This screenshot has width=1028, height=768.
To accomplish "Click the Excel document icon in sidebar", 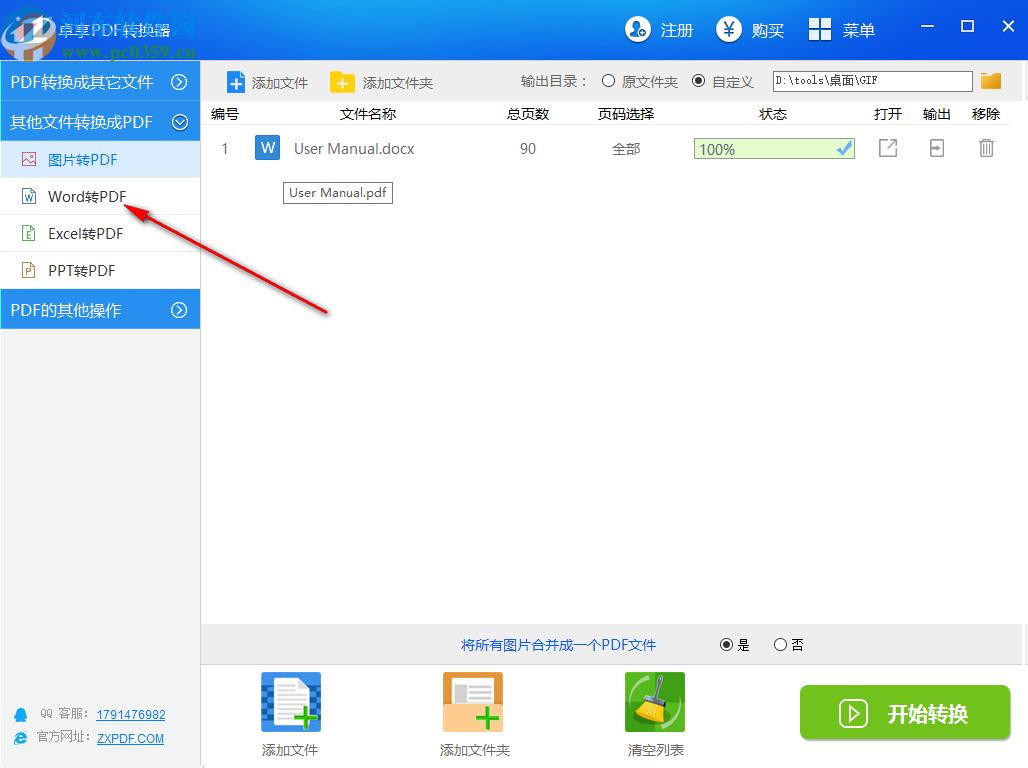I will (29, 233).
